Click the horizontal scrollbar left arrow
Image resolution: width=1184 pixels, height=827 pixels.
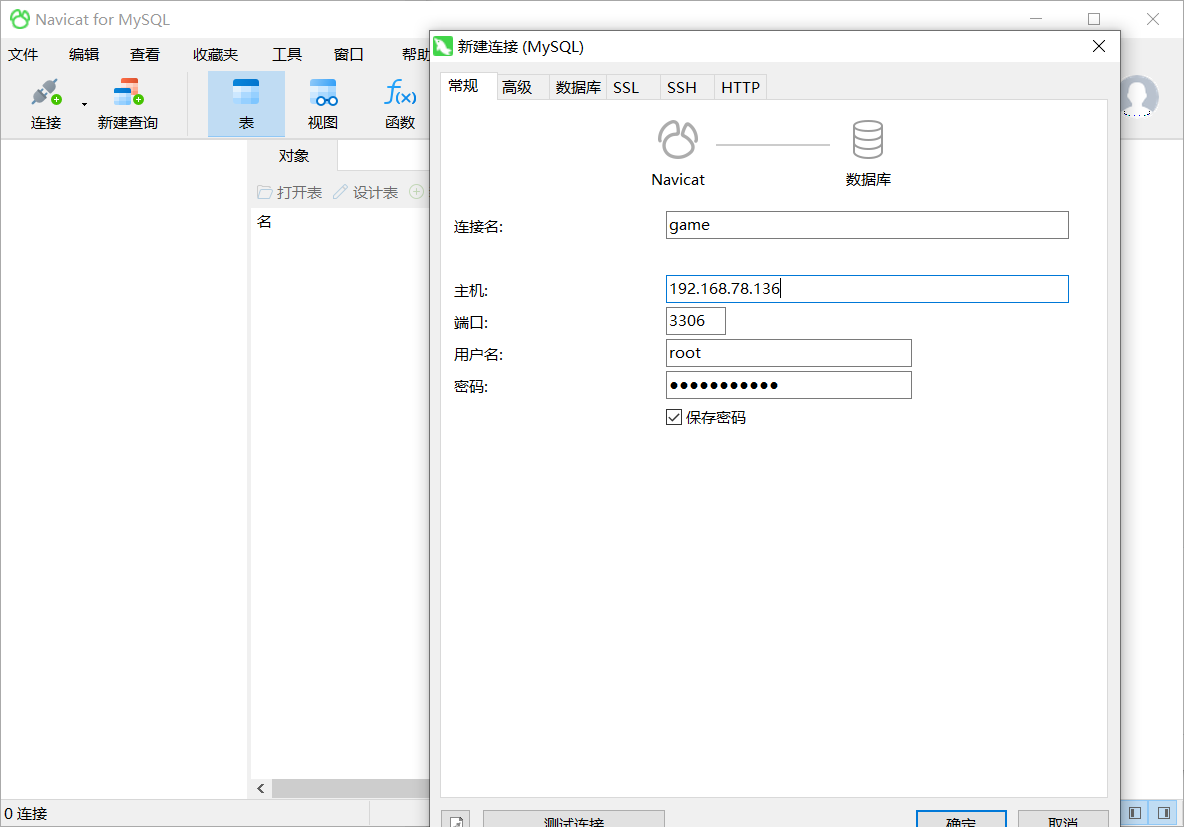(x=261, y=788)
